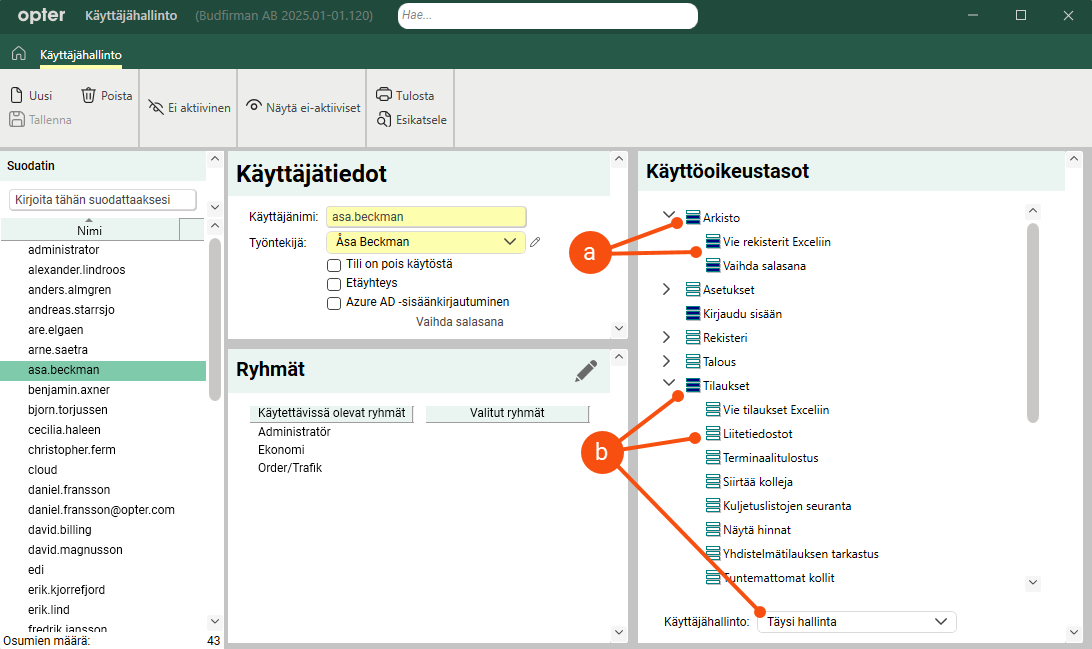Open the Työntekijä dropdown
The image size is (1092, 649).
click(510, 241)
